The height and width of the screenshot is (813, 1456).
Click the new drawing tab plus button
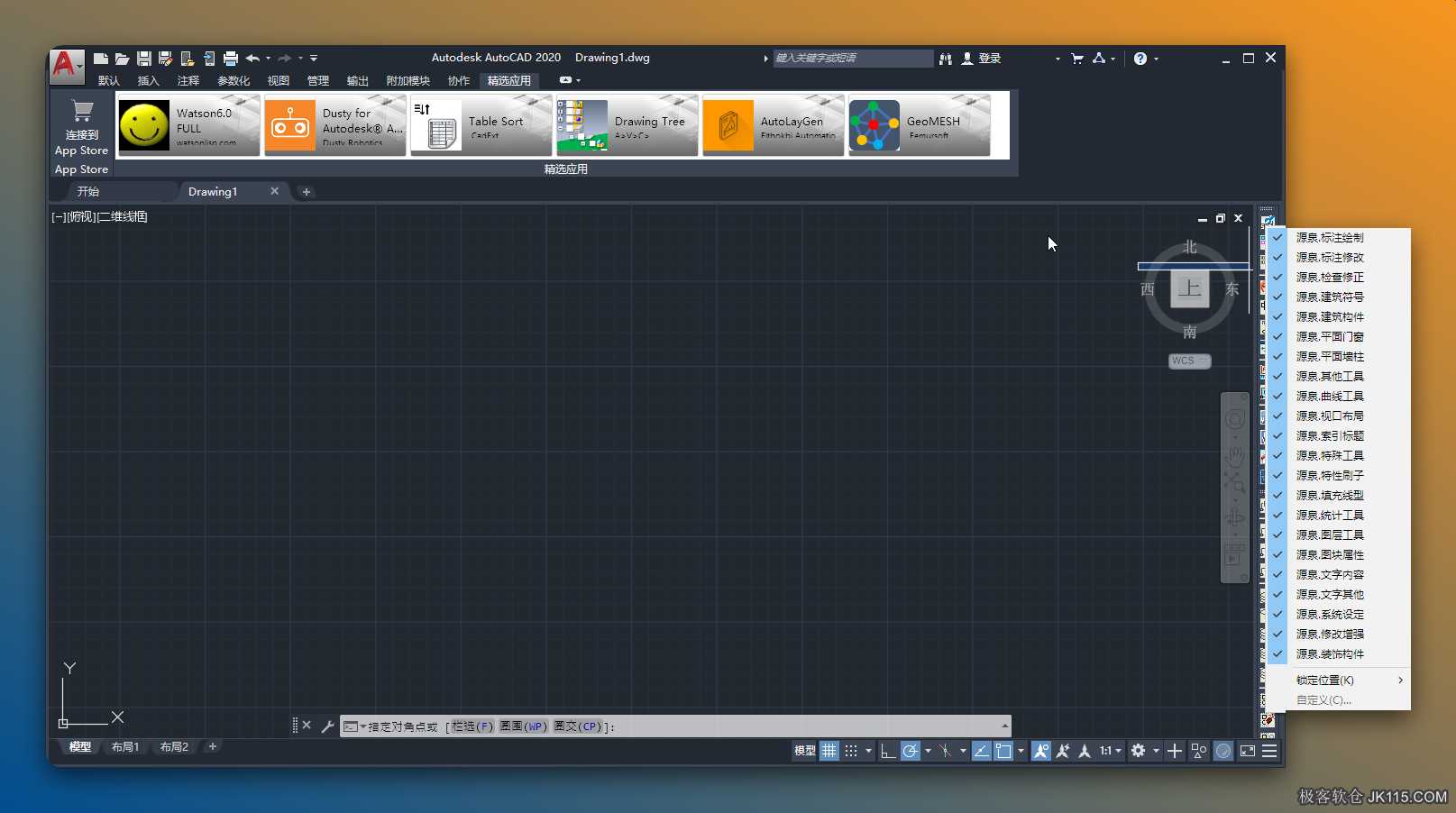307,192
